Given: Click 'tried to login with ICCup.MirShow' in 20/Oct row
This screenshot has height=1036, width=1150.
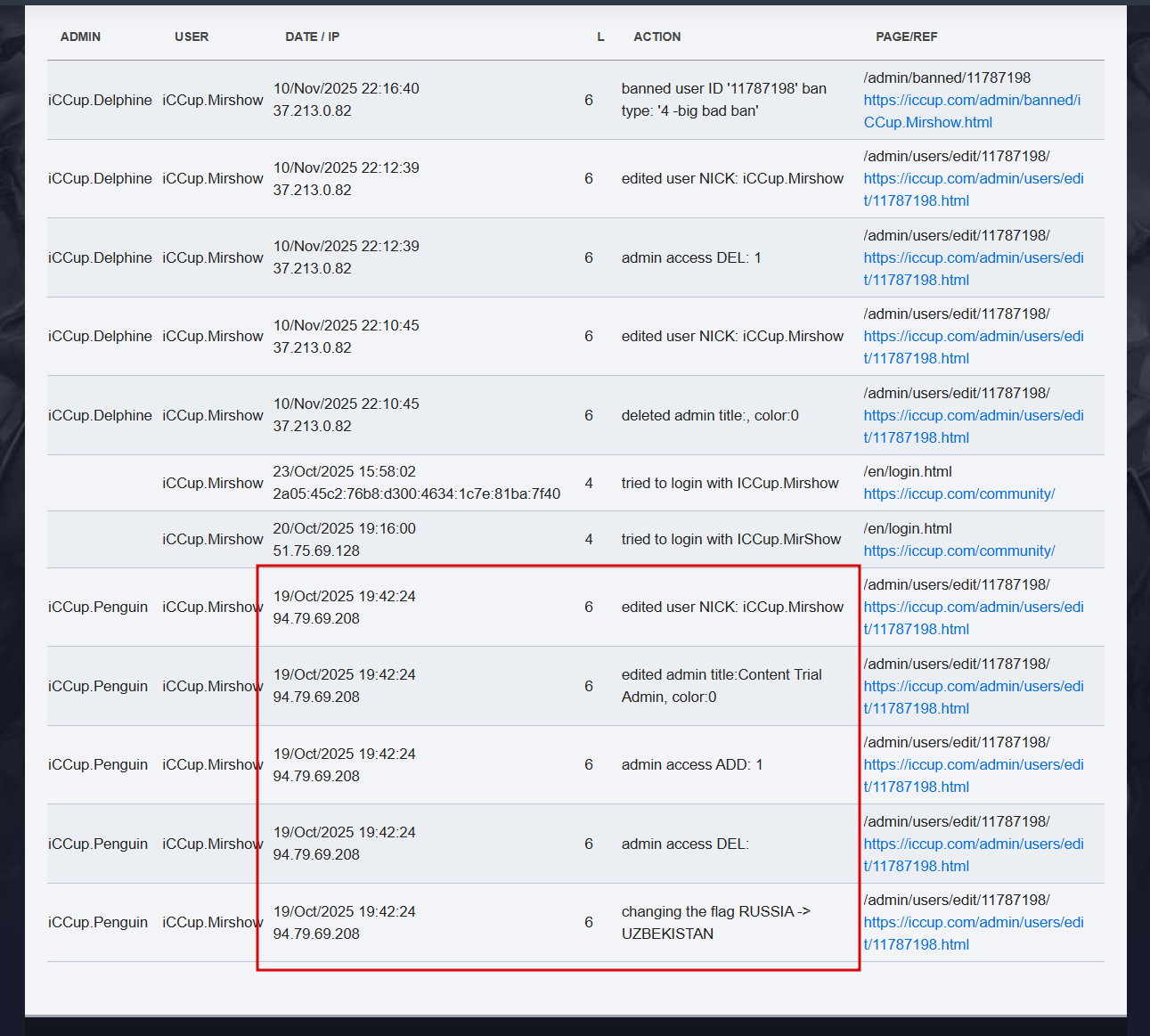Looking at the screenshot, I should pos(731,540).
